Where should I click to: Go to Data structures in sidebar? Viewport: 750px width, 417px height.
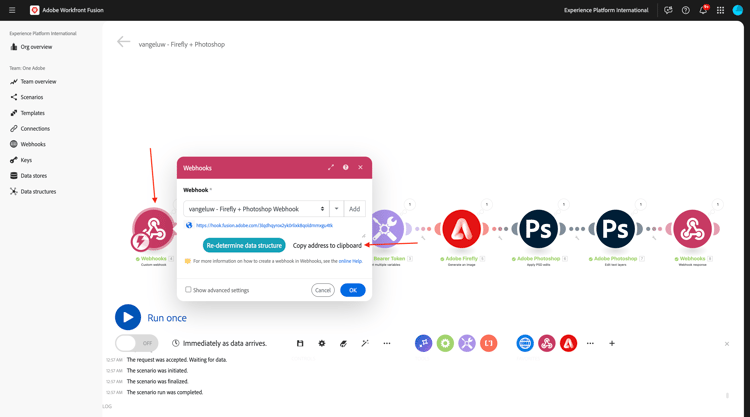[x=33, y=191]
